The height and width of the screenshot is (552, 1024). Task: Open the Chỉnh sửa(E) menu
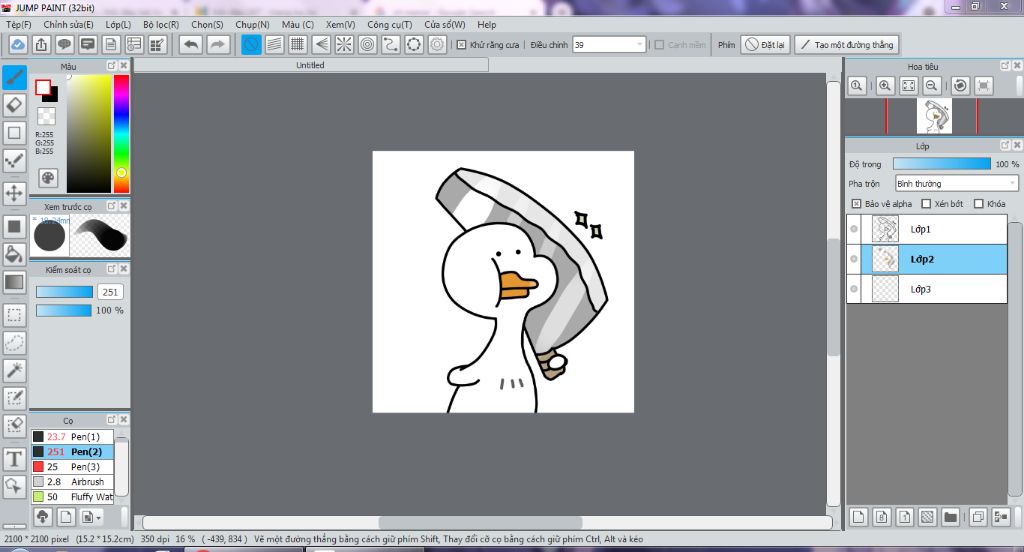click(x=69, y=24)
